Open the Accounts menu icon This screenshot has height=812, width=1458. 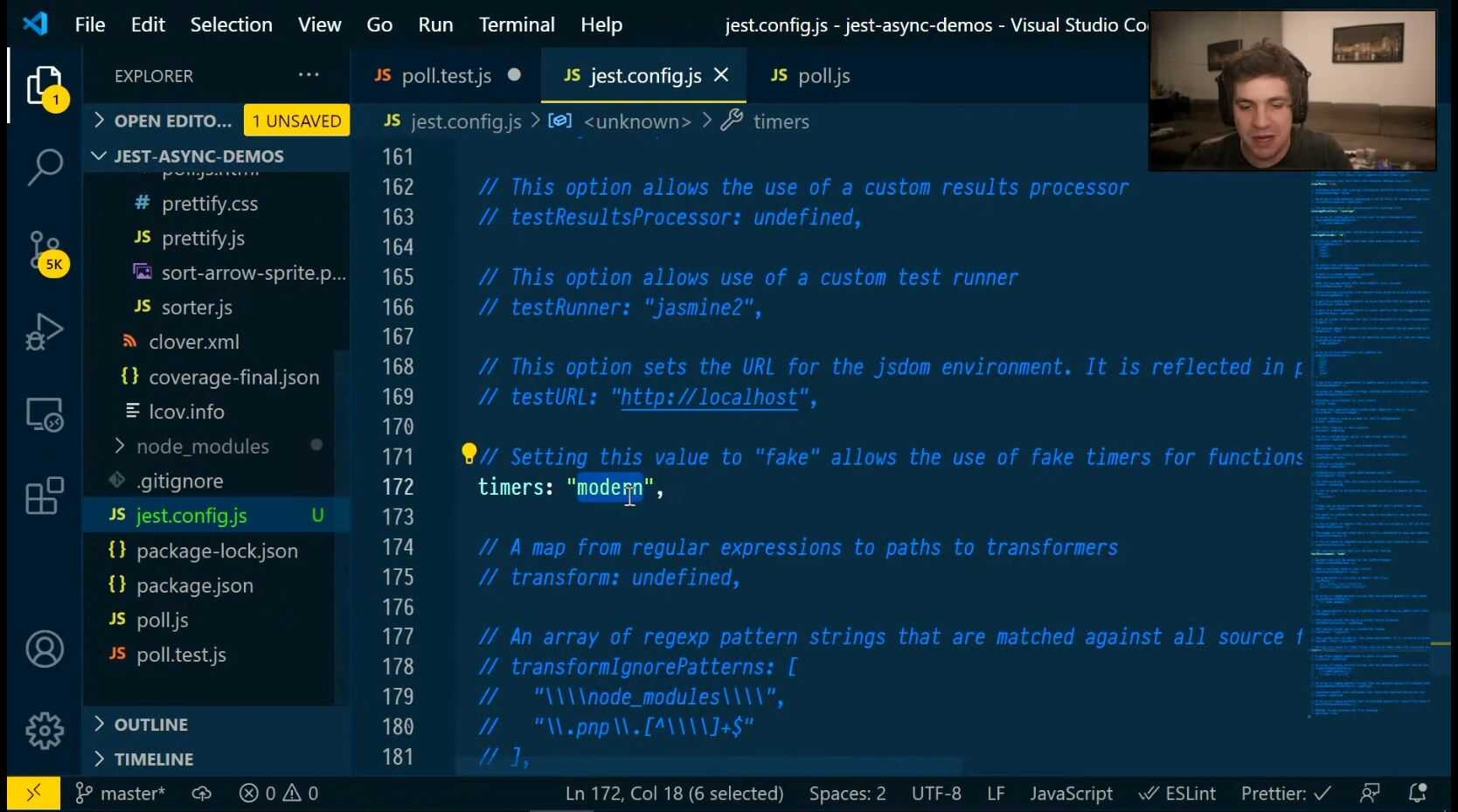[45, 649]
